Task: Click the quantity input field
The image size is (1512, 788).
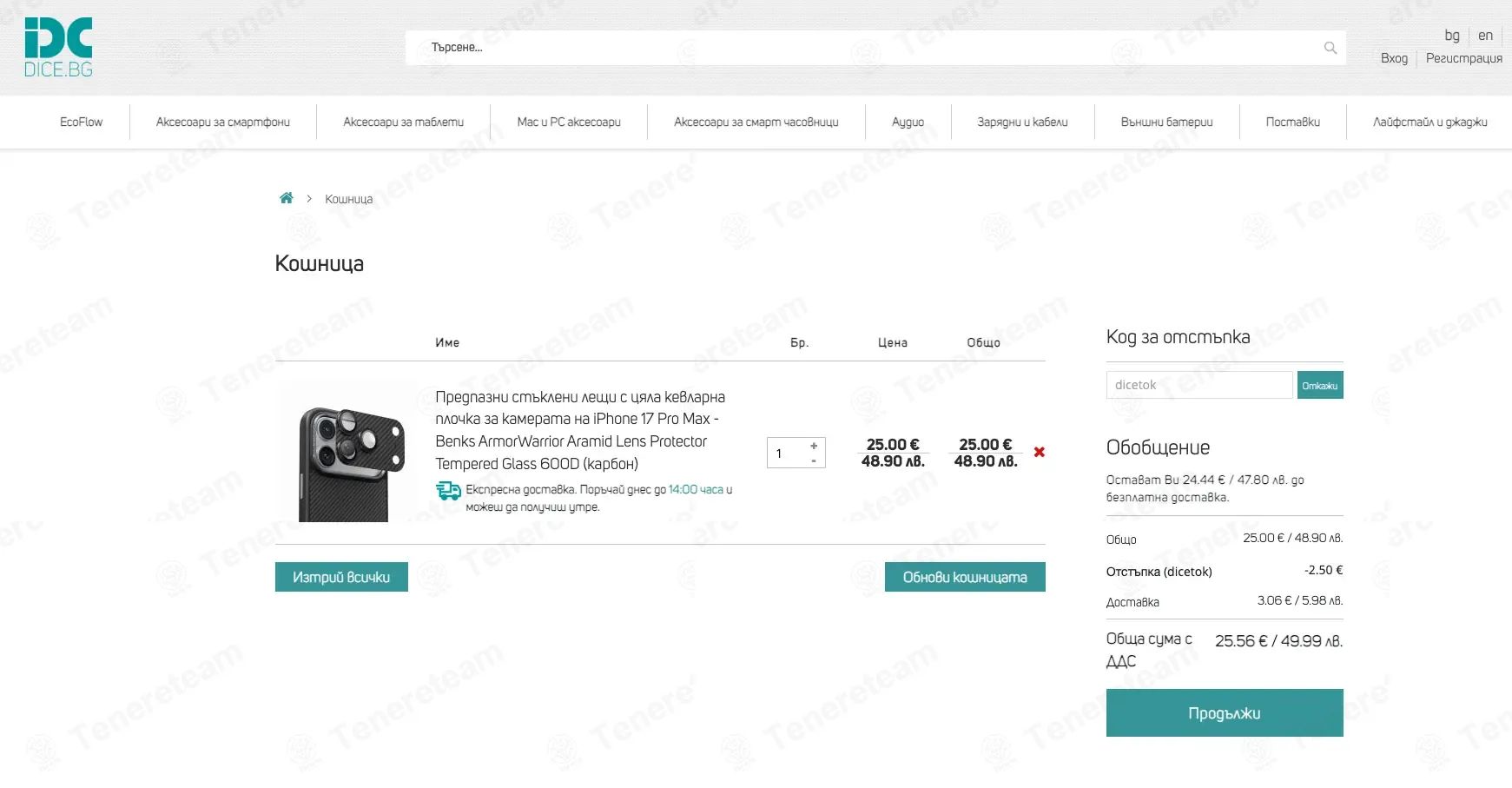Action: click(x=787, y=453)
